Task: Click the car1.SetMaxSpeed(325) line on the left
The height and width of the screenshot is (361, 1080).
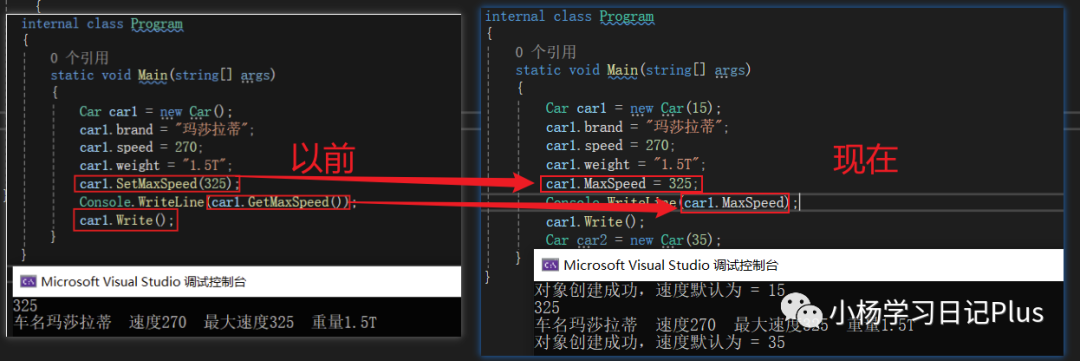Action: [159, 184]
